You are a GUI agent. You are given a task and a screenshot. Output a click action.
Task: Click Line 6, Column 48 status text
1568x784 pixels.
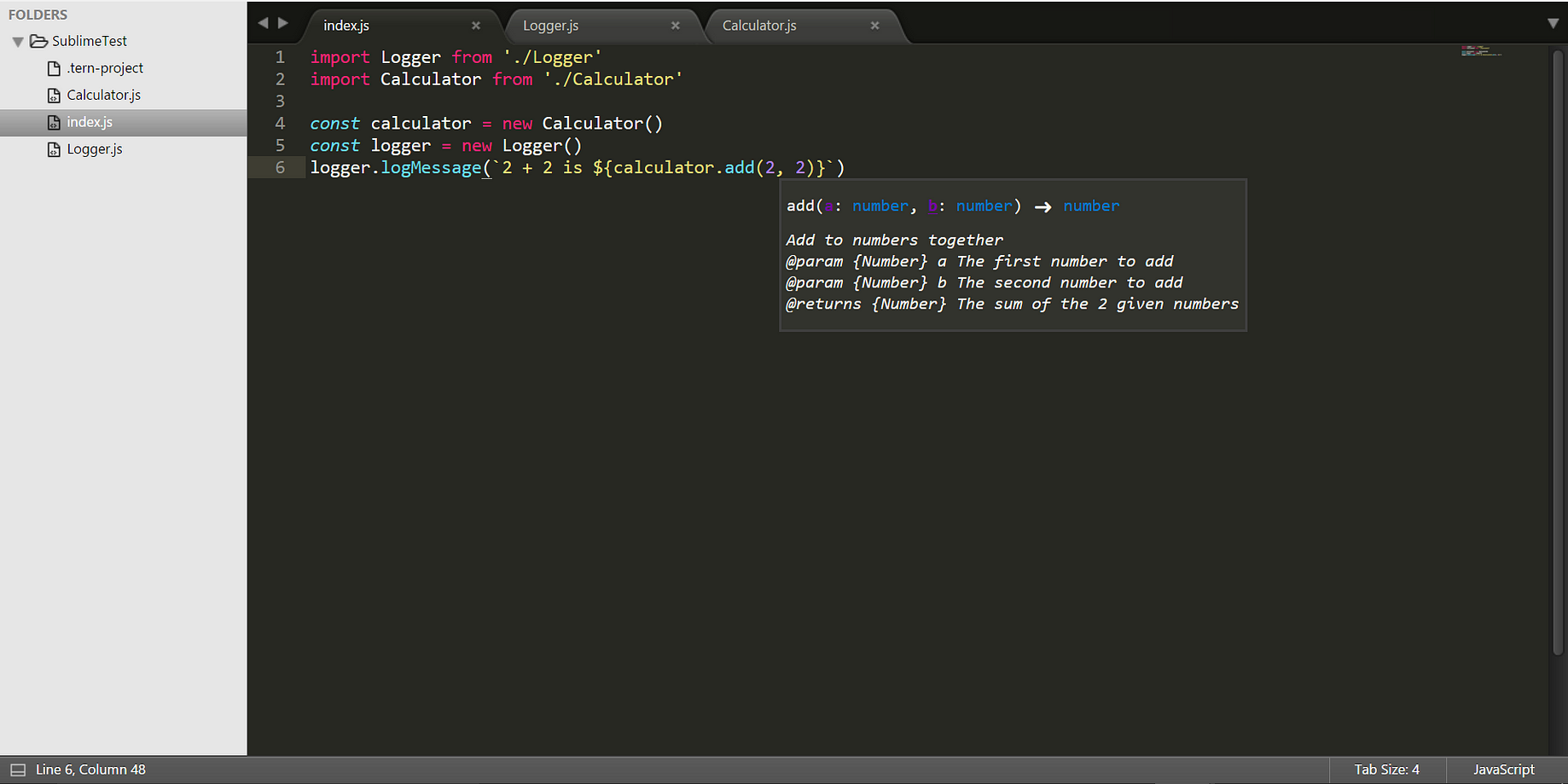(90, 769)
